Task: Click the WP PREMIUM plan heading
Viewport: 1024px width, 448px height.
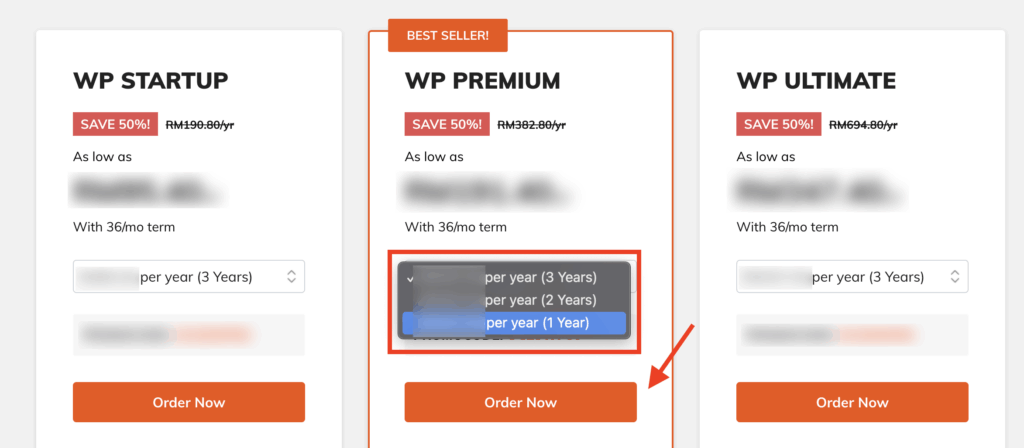Action: point(482,80)
